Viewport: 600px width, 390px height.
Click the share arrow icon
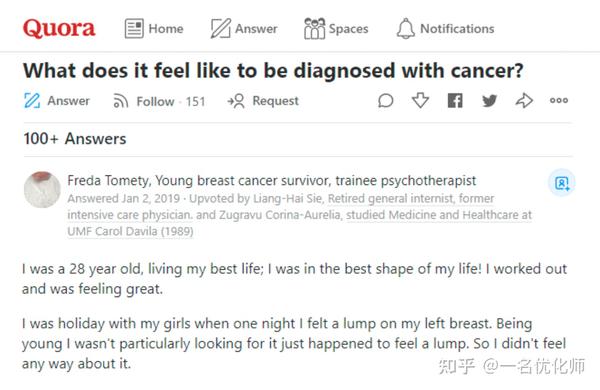pyautogui.click(x=524, y=101)
